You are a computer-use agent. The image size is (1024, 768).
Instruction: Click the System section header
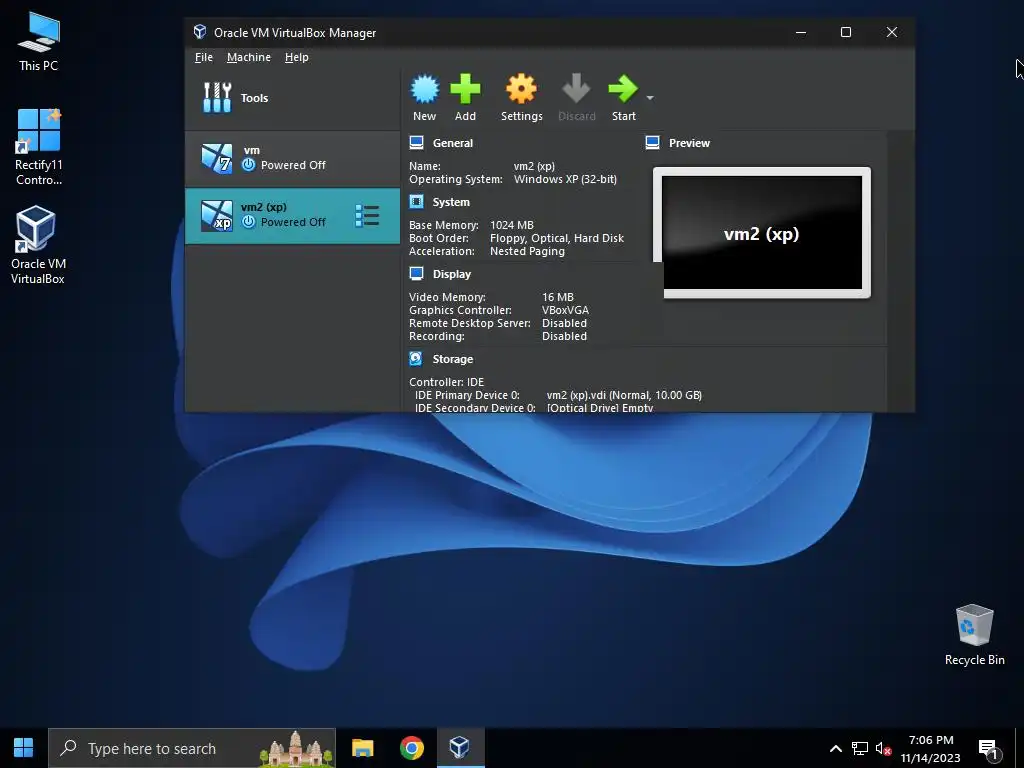[x=451, y=202]
